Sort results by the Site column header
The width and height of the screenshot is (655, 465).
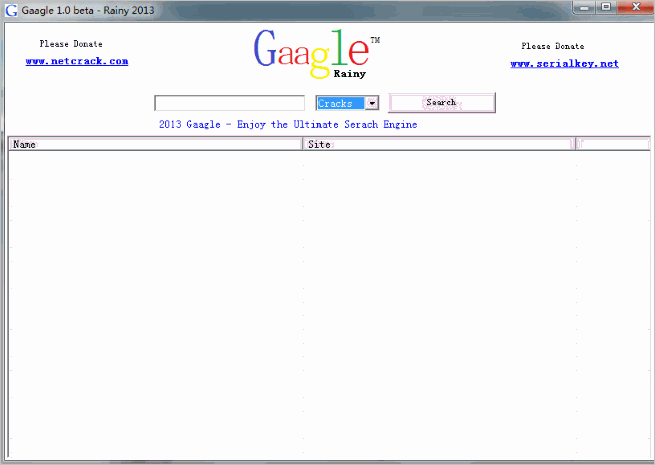coord(439,144)
